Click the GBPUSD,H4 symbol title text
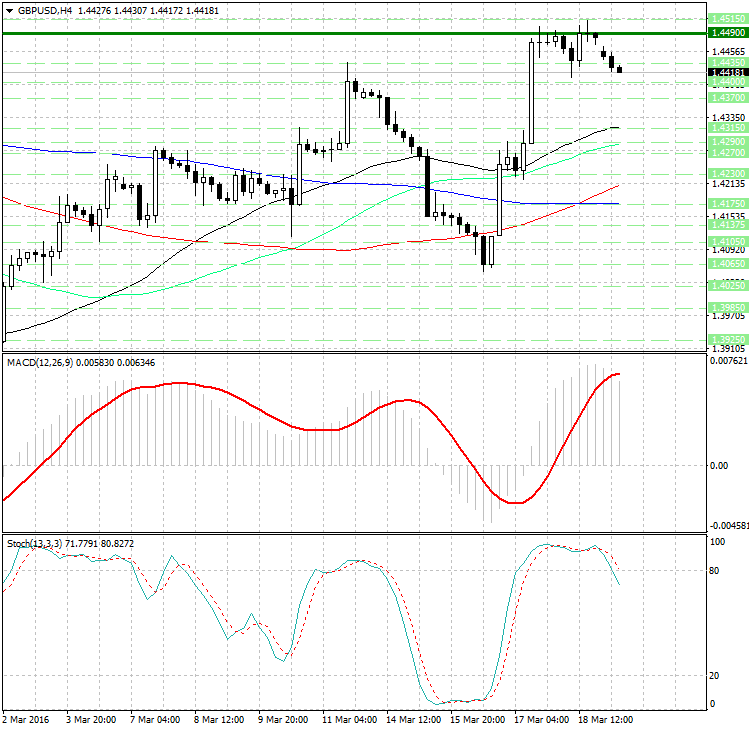Image resolution: width=749 pixels, height=731 pixels. point(45,11)
